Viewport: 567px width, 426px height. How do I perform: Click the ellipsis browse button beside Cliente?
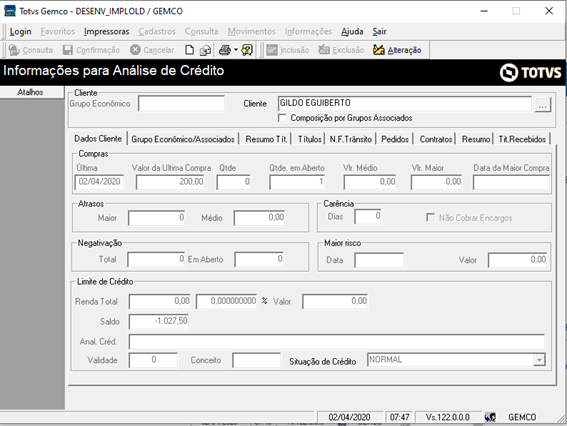pyautogui.click(x=542, y=105)
